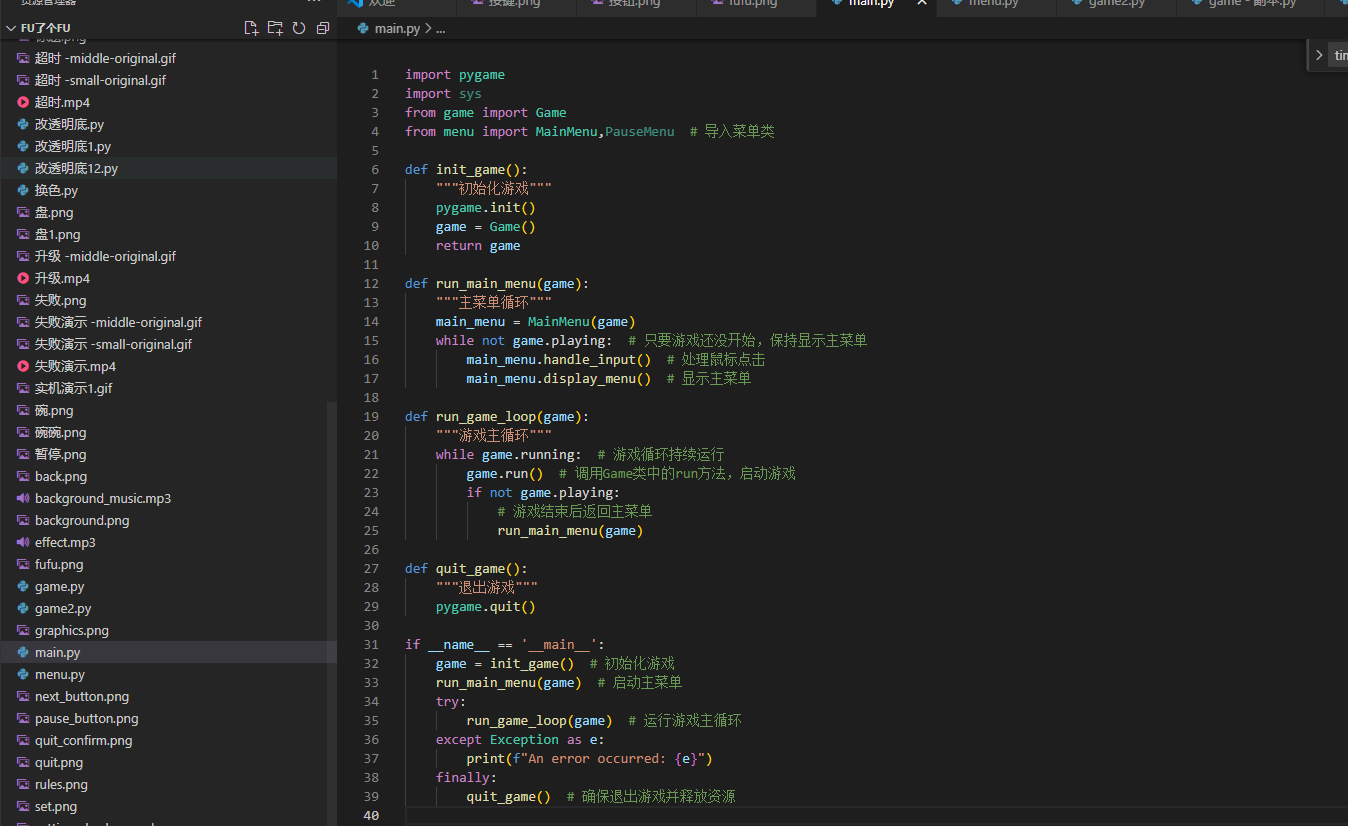Screen dimensions: 1348x826
Task: Open fufu.png from the Explorer list
Action: pos(168,564)
